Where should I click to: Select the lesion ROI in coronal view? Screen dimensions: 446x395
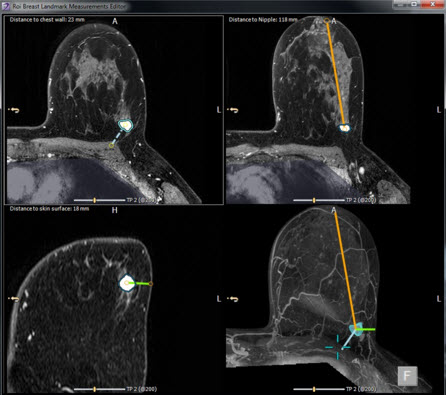tap(127, 283)
